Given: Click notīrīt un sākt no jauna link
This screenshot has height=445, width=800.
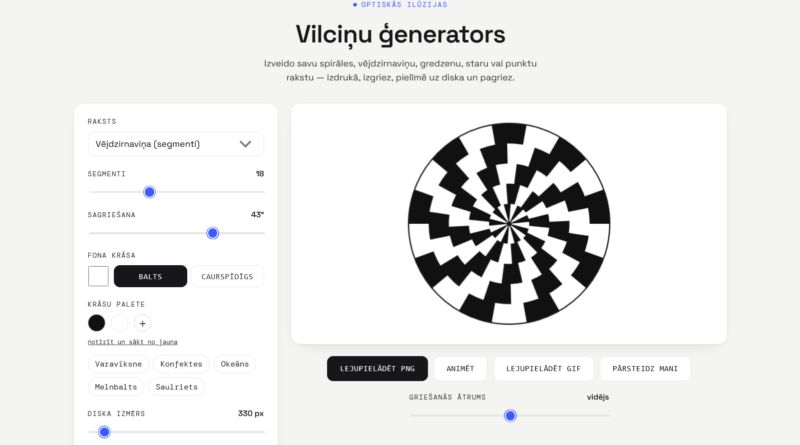Looking at the screenshot, I should coord(133,342).
